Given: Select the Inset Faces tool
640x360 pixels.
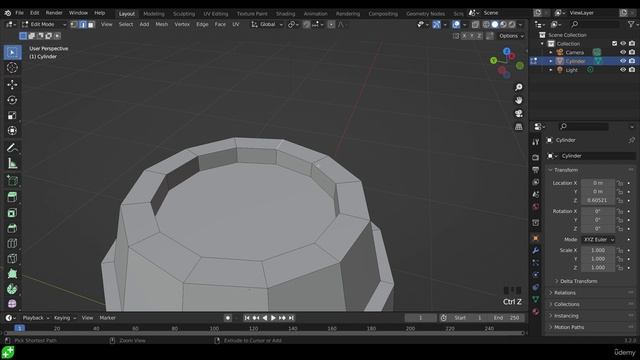Looking at the screenshot, I should pos(12,213).
